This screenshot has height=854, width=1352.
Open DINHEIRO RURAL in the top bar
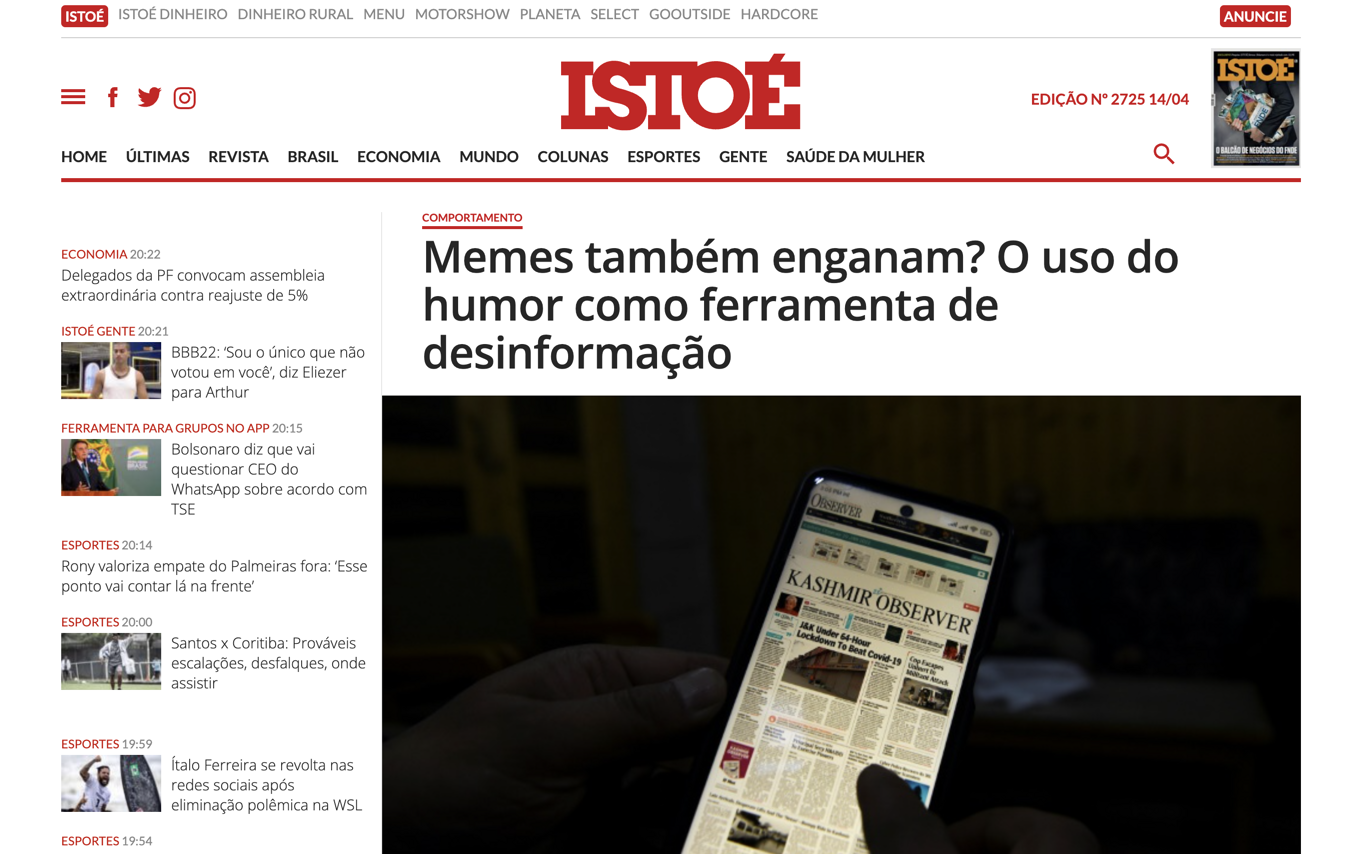pyautogui.click(x=295, y=14)
